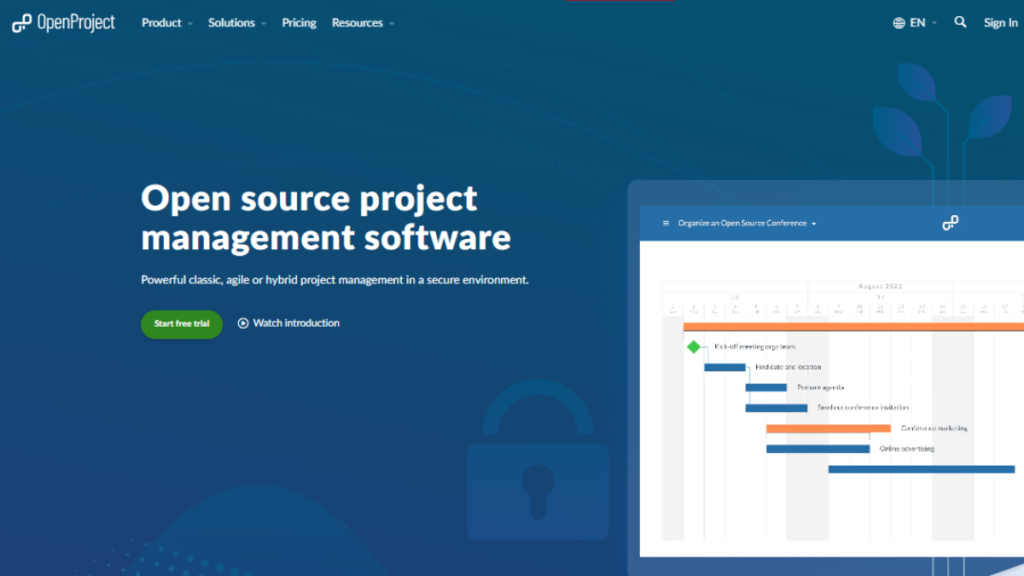
Task: Click the OpenProject logo in the navigation bar
Action: click(62, 21)
